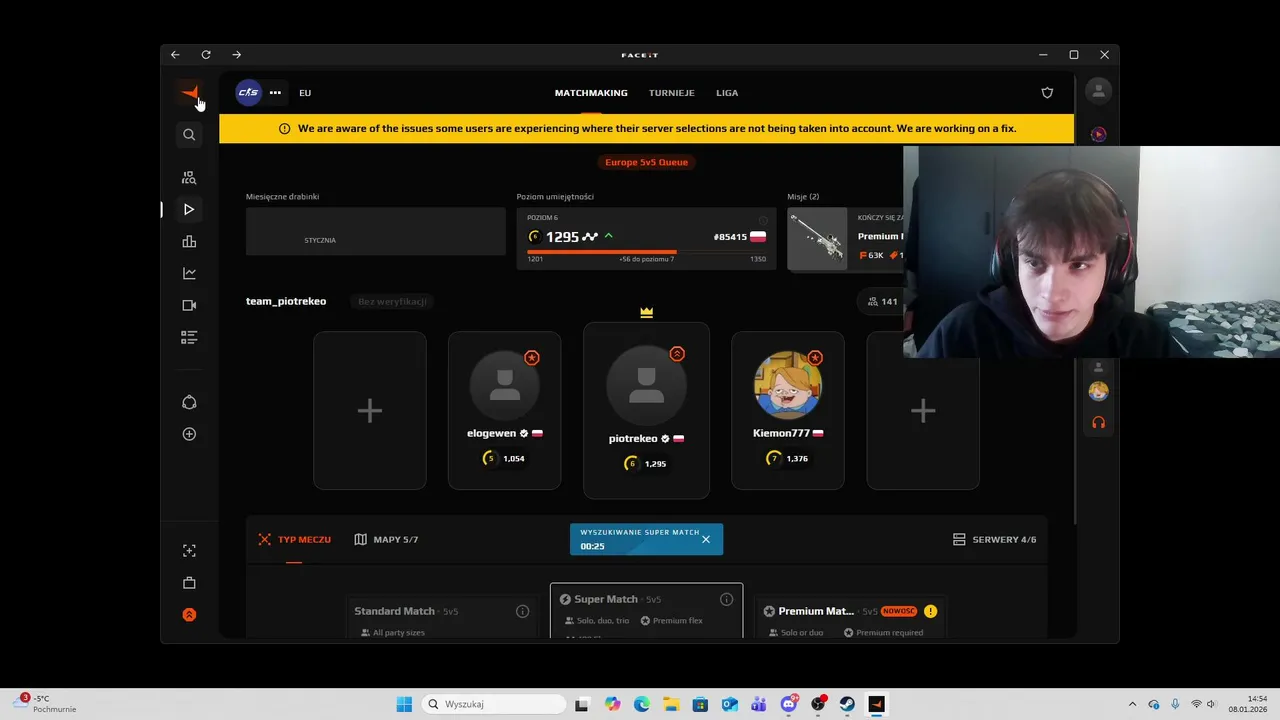
Task: Open the leaderboard bar chart sidebar icon
Action: coord(189,241)
